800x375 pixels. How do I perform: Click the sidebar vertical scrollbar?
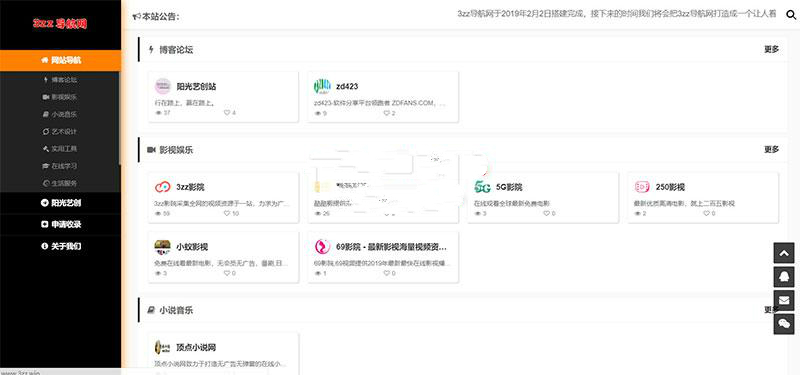pyautogui.click(x=120, y=117)
